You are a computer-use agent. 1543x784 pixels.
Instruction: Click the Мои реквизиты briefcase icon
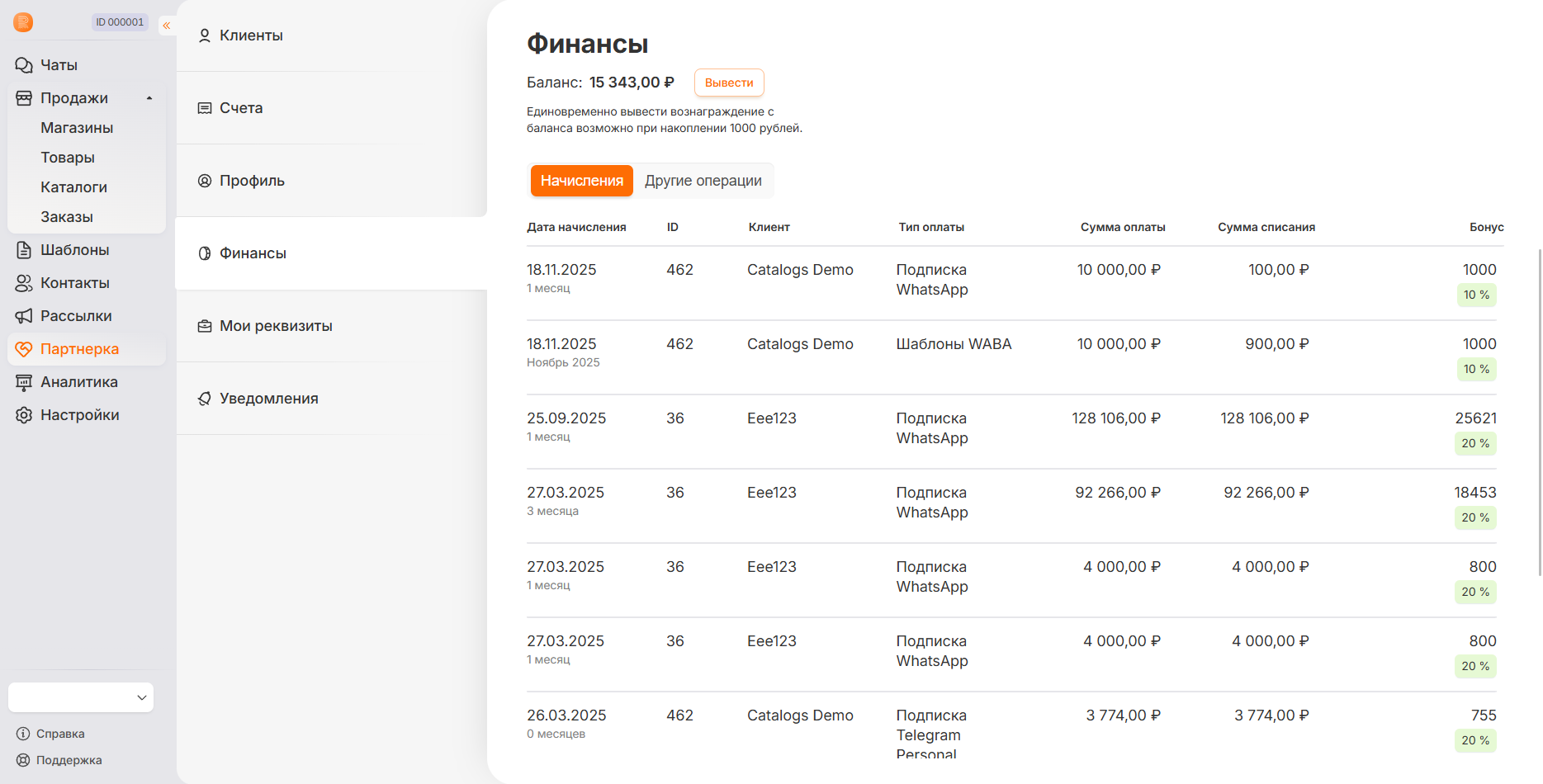tap(205, 326)
